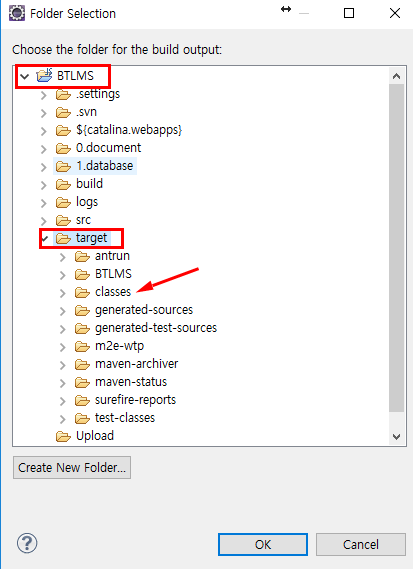Select the maven-status folder label
Image resolution: width=413 pixels, height=569 pixels.
131,382
